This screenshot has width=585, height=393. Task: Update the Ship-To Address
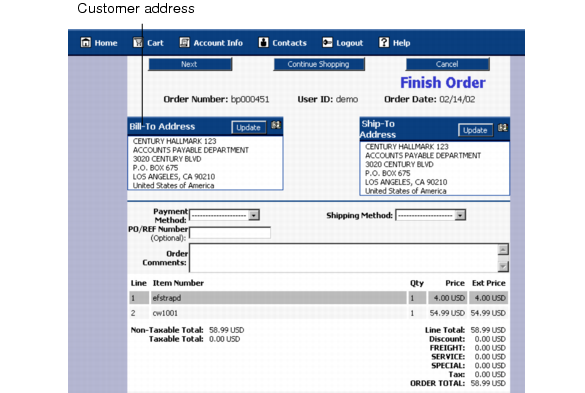(475, 130)
